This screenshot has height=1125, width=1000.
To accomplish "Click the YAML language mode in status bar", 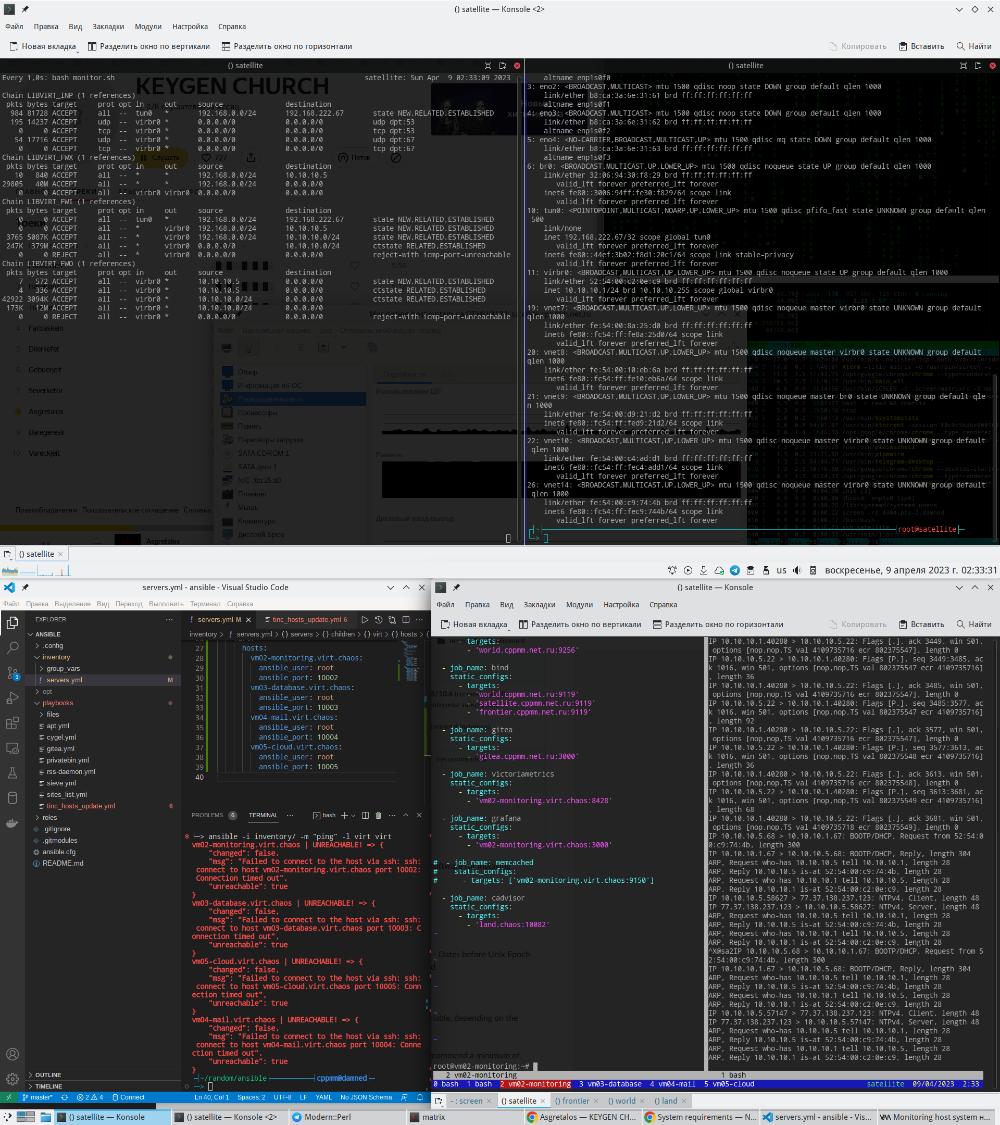I will [324, 1097].
